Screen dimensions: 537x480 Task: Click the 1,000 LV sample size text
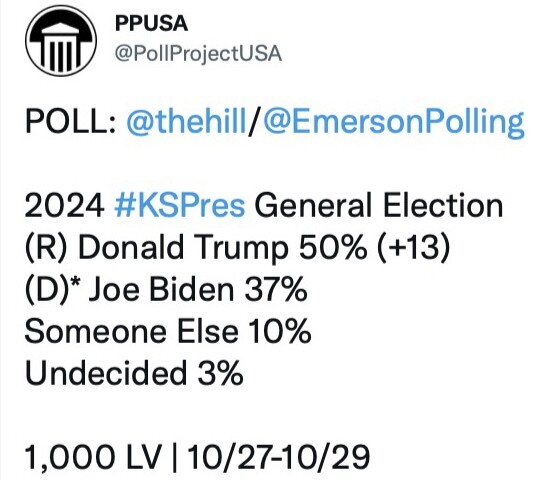click(x=93, y=457)
